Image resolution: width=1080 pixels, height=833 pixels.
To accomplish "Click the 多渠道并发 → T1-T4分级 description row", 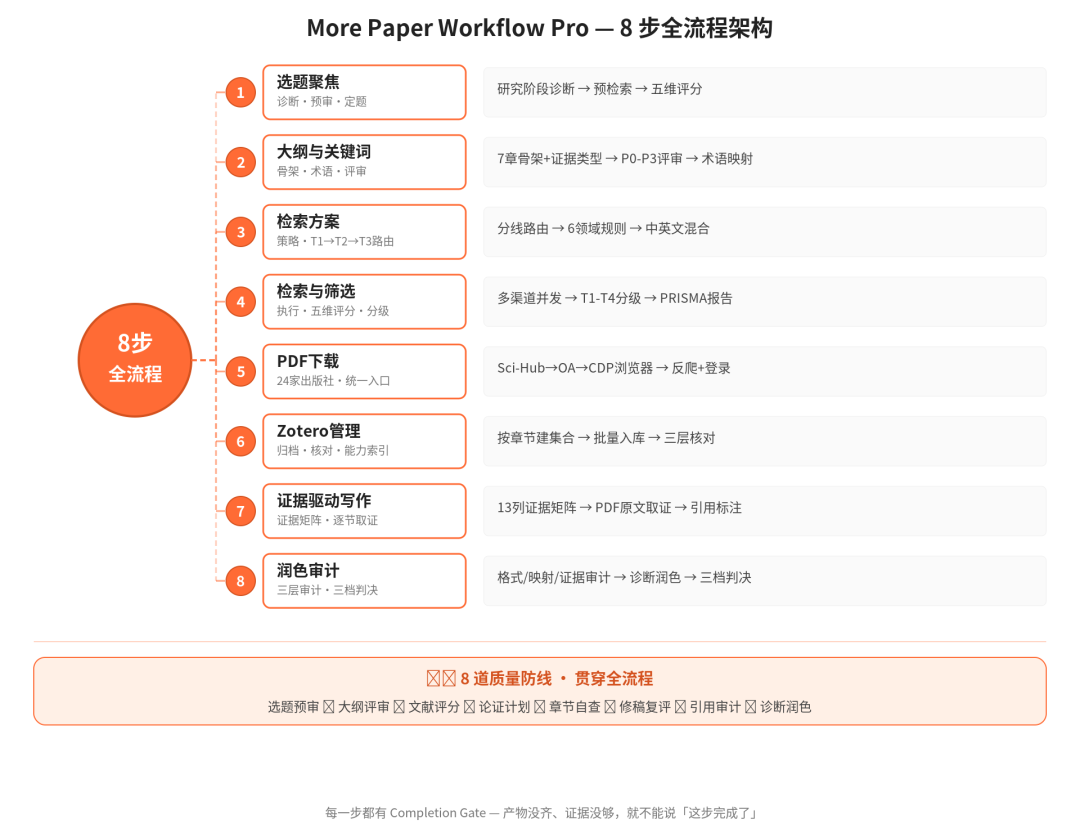I will 765,302.
